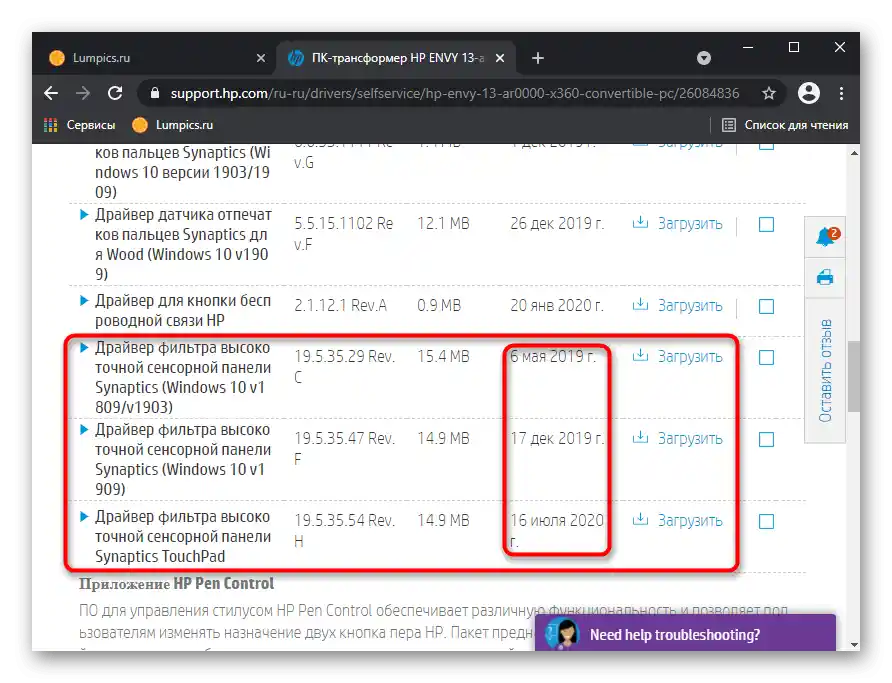Image resolution: width=892 pixels, height=683 pixels.
Task: Check the box for 2.1.12.1 Rev.A driver
Action: click(766, 307)
